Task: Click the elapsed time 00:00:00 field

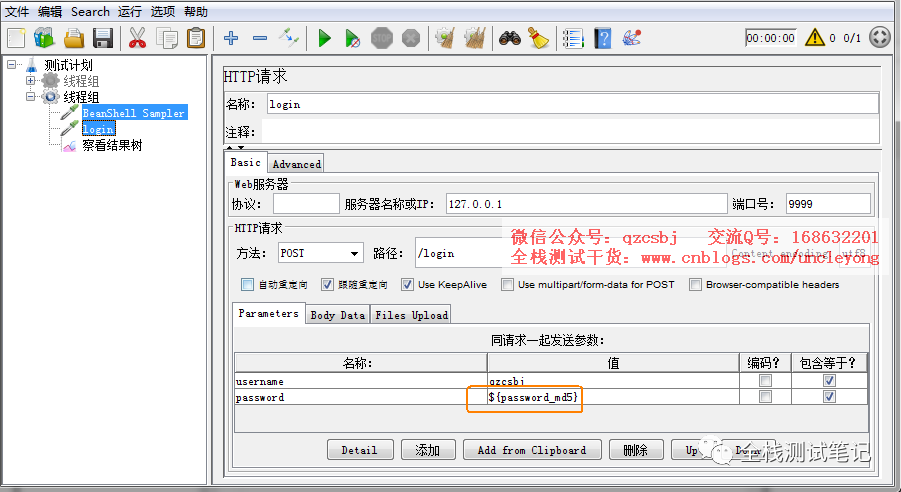Action: pyautogui.click(x=771, y=38)
